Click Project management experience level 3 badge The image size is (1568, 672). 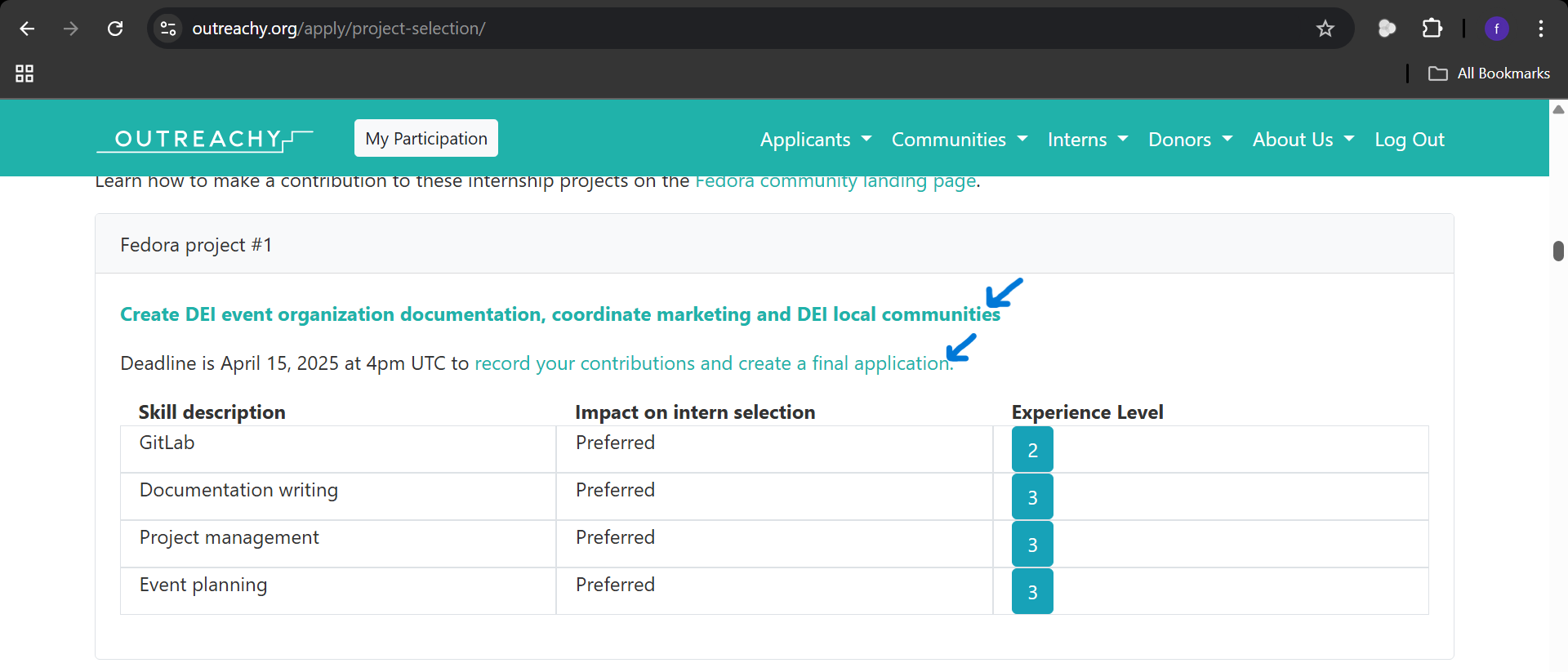1032,545
